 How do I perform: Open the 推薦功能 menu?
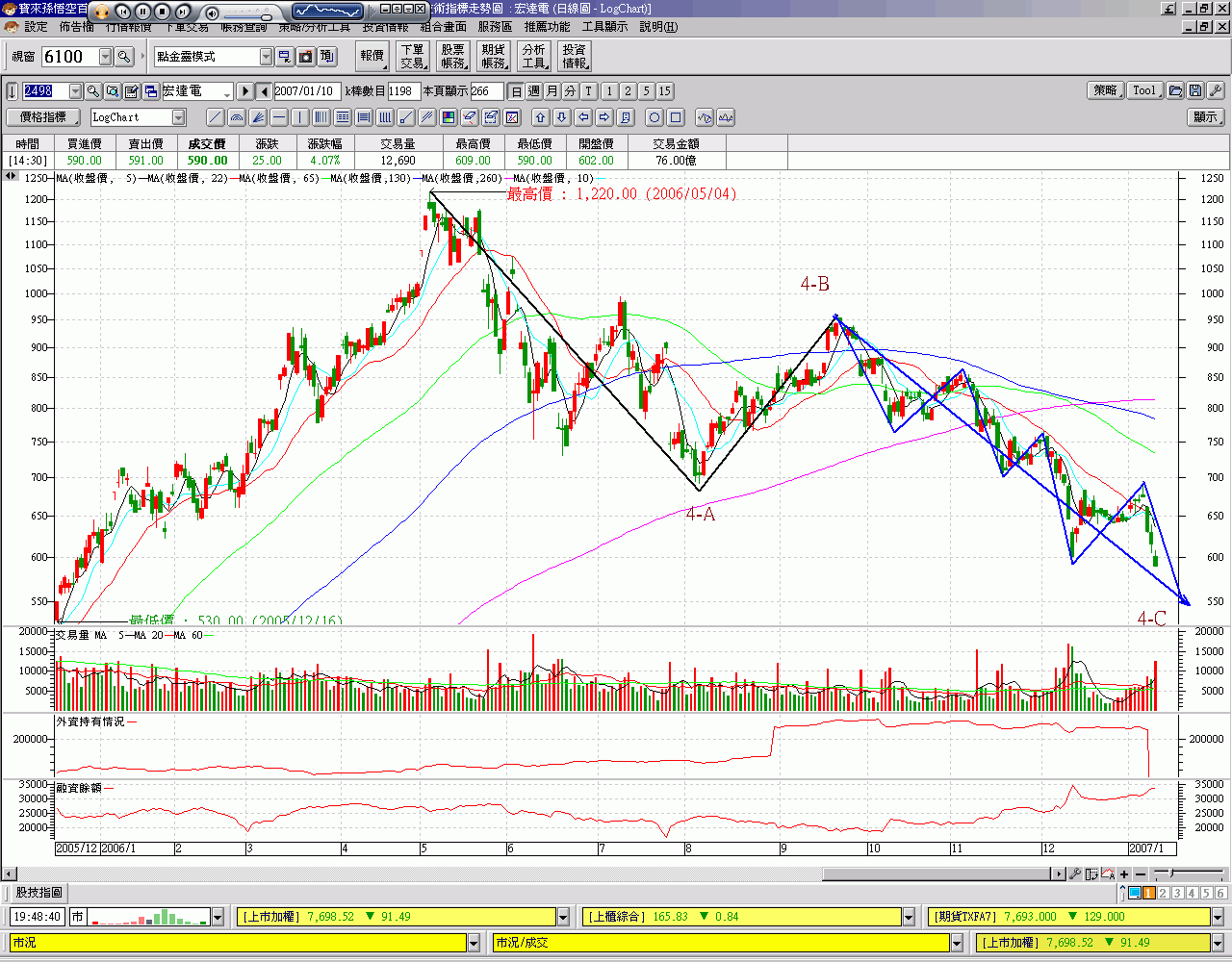tap(547, 27)
